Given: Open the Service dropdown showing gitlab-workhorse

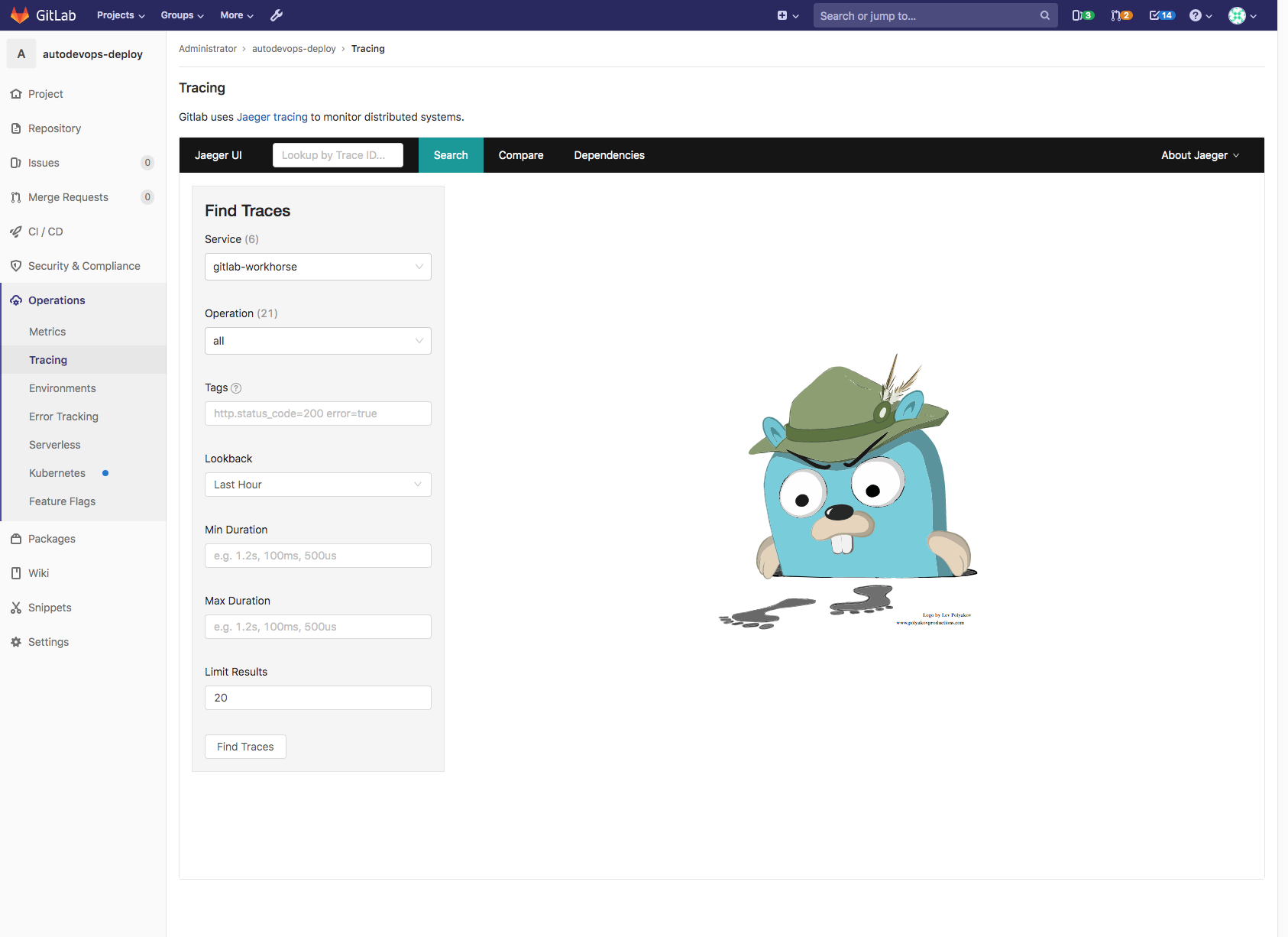Looking at the screenshot, I should pos(318,267).
